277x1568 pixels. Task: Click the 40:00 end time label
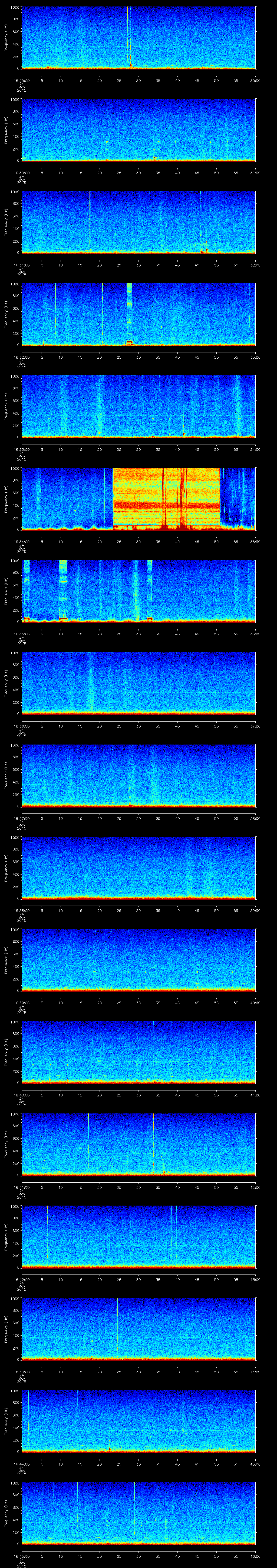255,1003
